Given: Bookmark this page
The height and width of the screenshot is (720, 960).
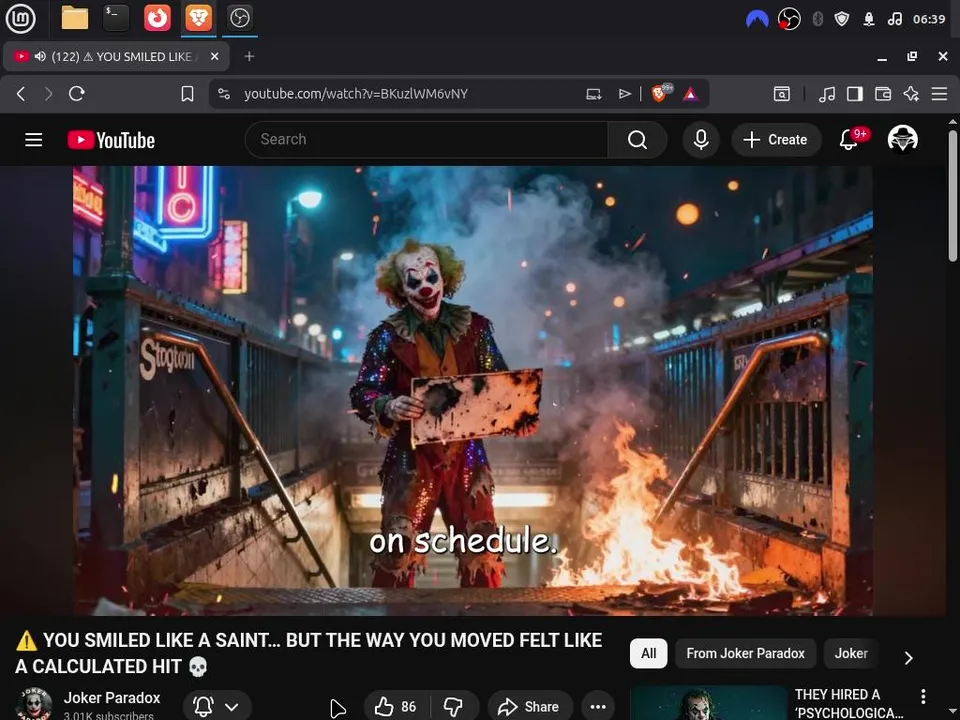Looking at the screenshot, I should tap(187, 94).
